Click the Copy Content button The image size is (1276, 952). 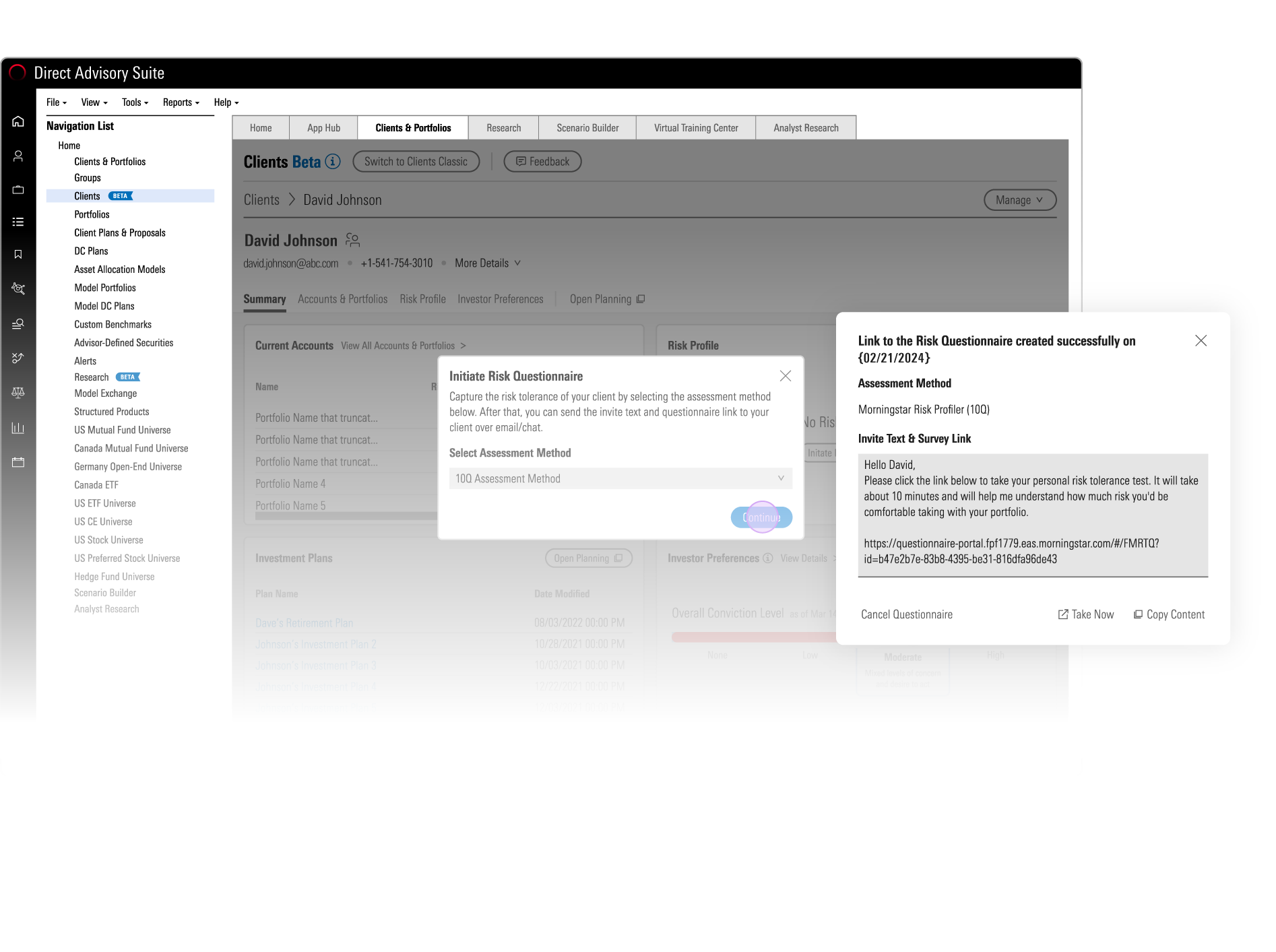[1169, 614]
